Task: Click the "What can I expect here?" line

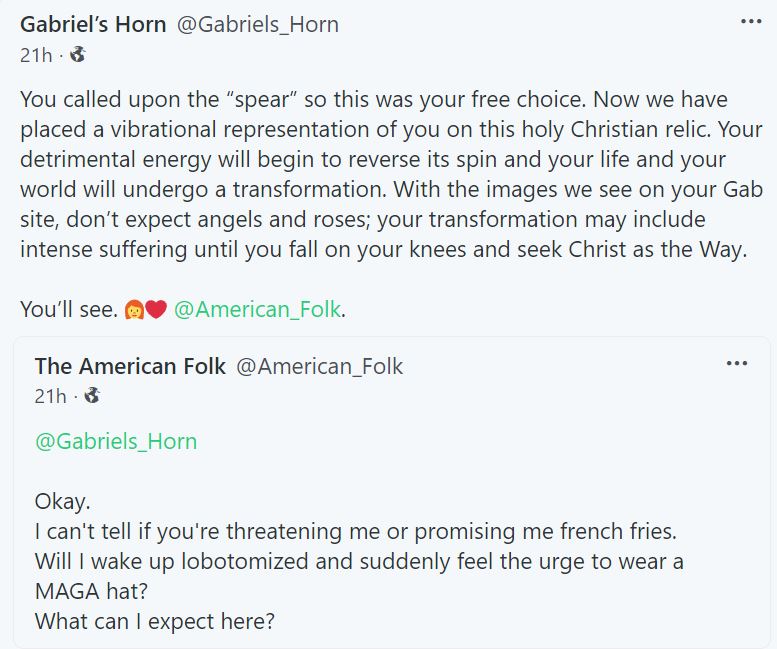Action: pos(154,621)
